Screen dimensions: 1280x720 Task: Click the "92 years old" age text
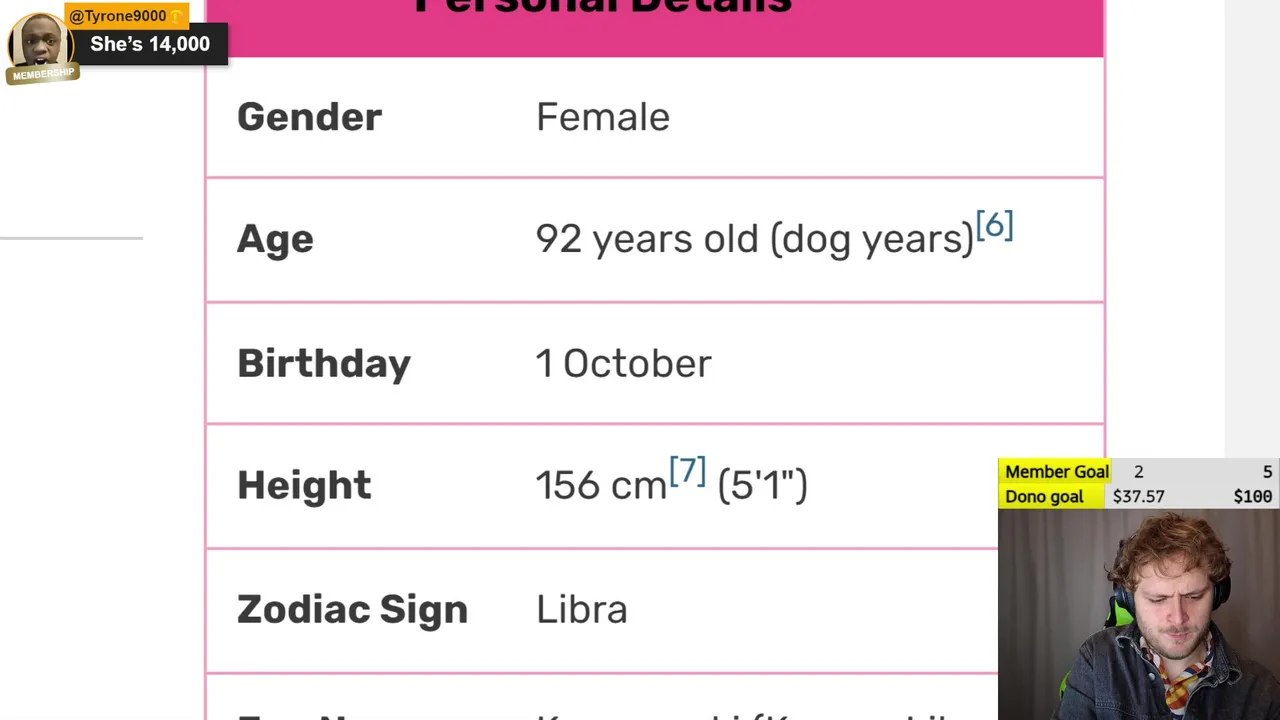(647, 240)
